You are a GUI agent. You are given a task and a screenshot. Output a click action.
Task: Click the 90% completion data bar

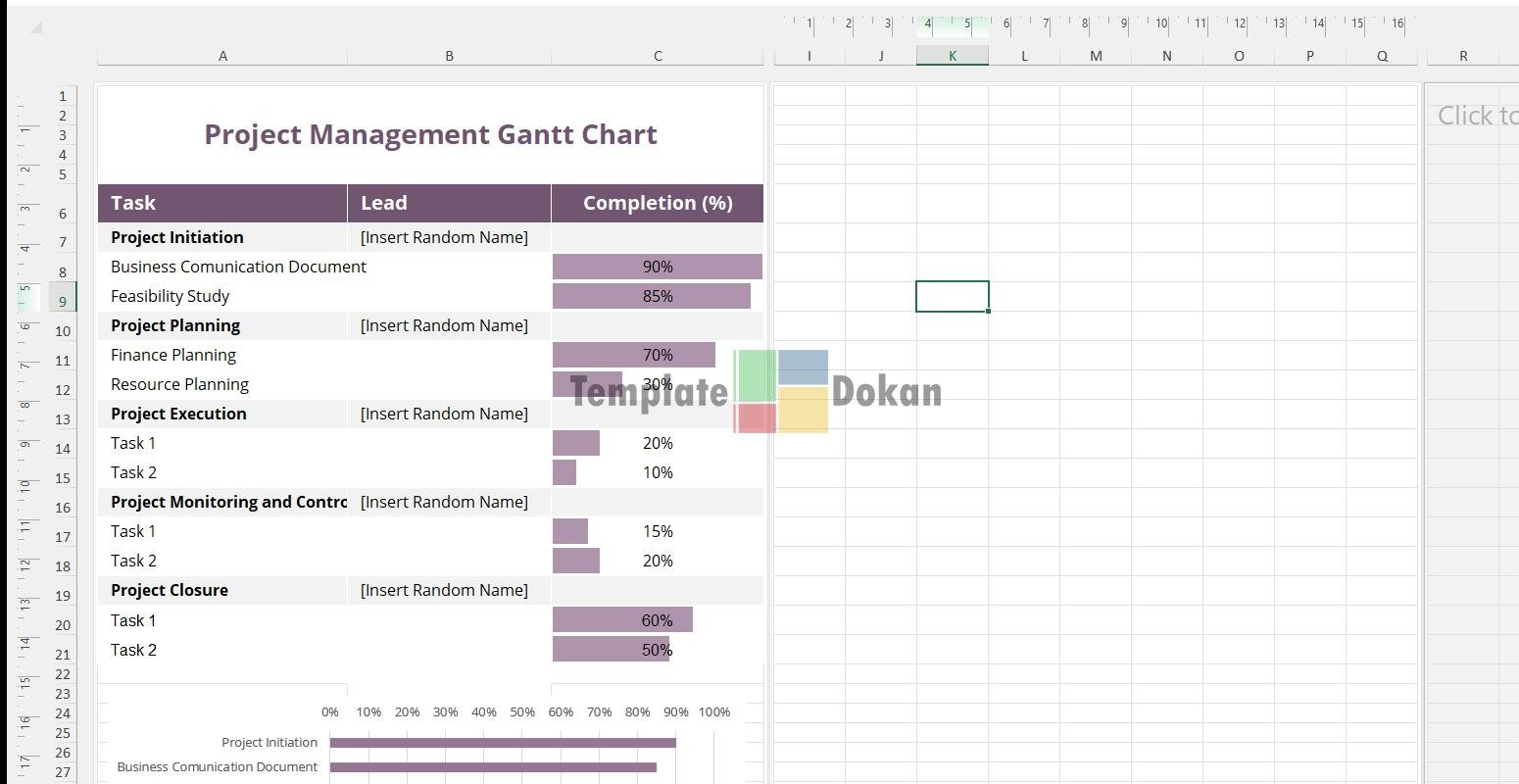coord(658,267)
